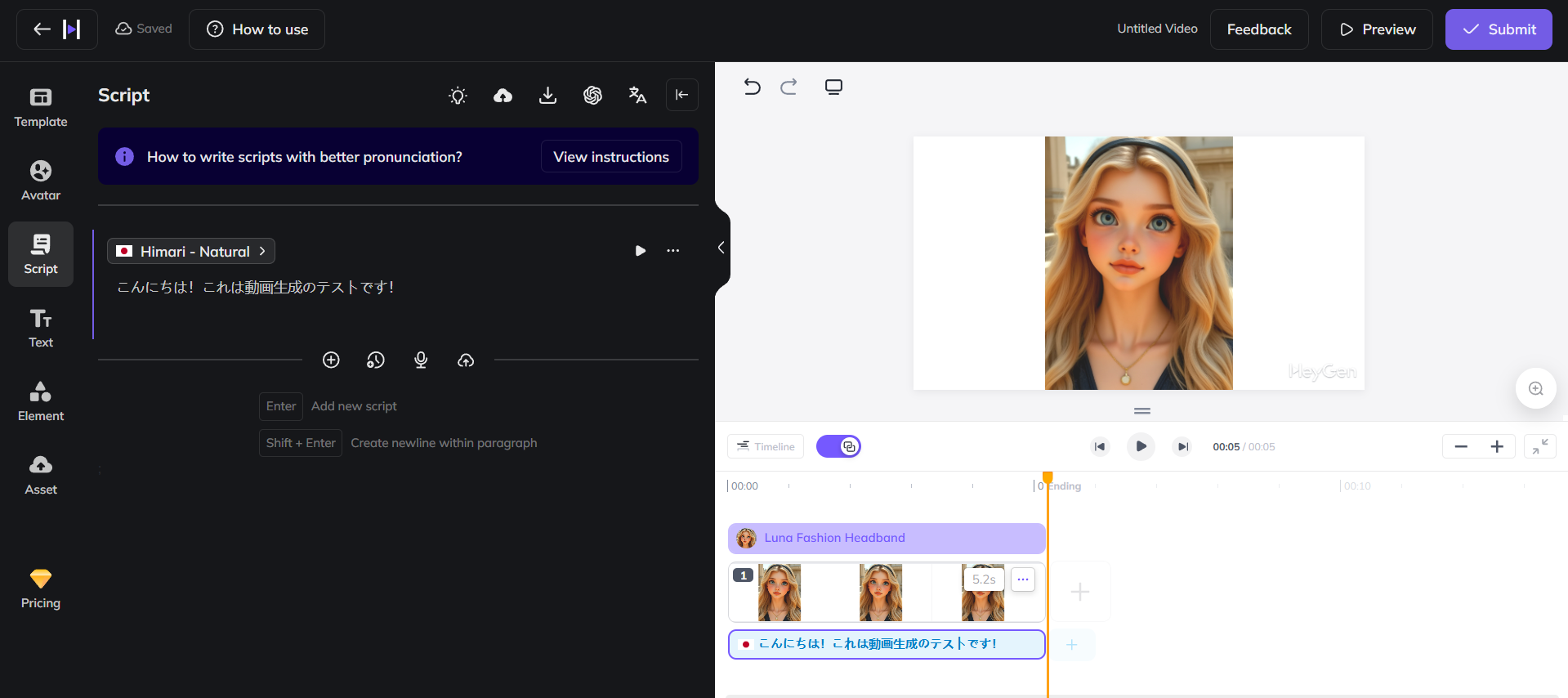The width and height of the screenshot is (1568, 698).
Task: Open the ChatGPT script assistant icon
Action: (593, 96)
